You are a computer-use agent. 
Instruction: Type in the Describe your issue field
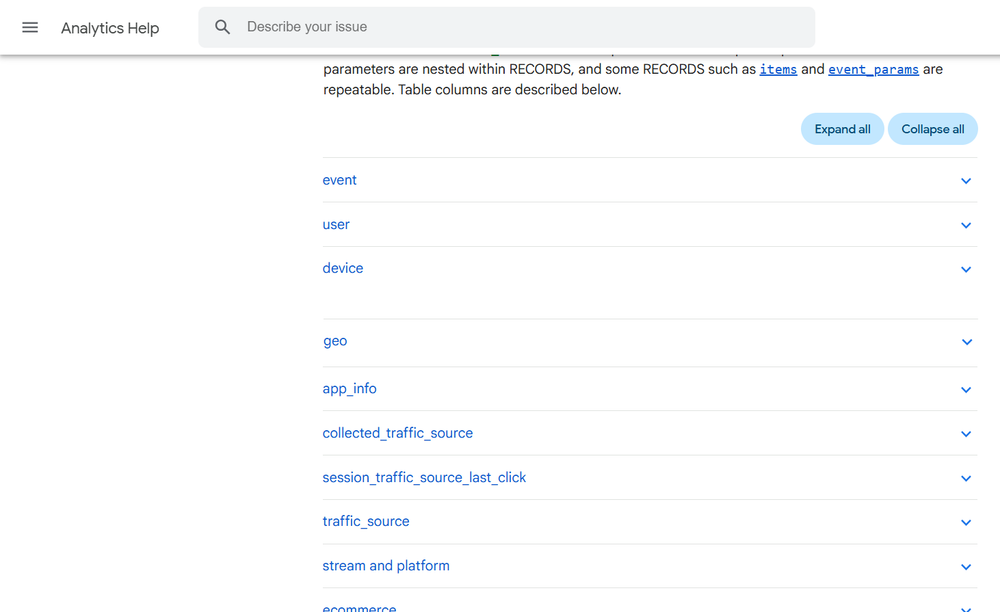pyautogui.click(x=520, y=28)
